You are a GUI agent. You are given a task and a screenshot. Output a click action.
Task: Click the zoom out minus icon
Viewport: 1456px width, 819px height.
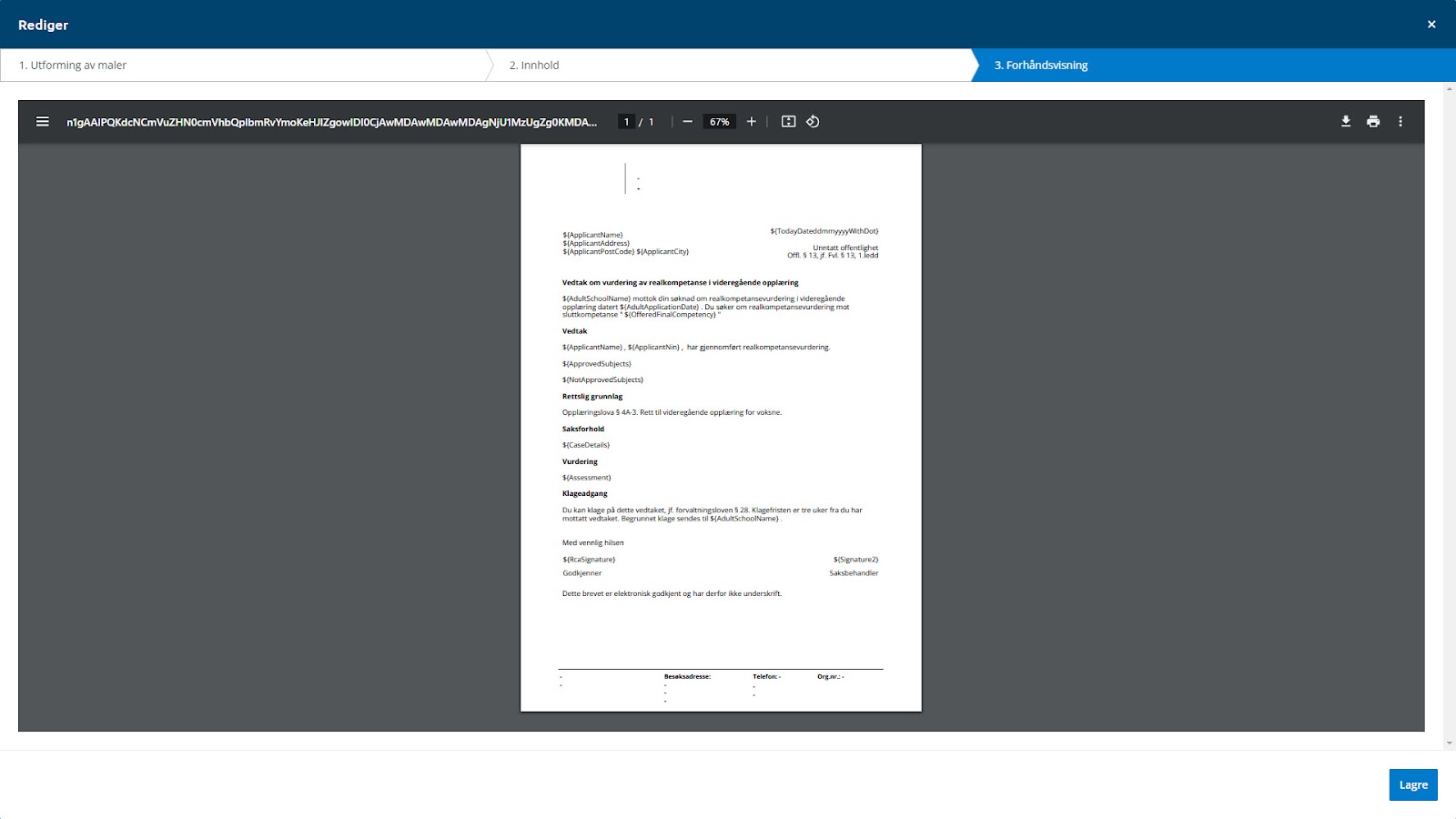pos(688,122)
